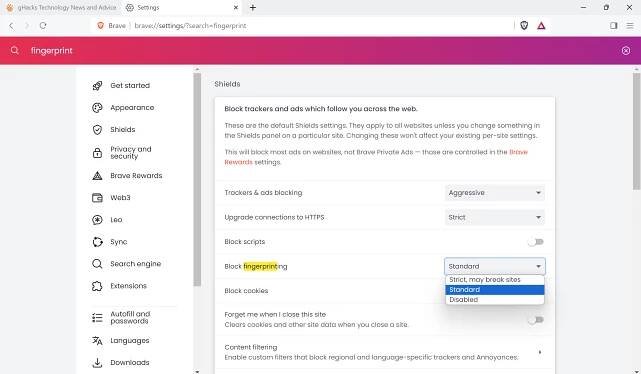Go forward to the next page

coord(27,26)
